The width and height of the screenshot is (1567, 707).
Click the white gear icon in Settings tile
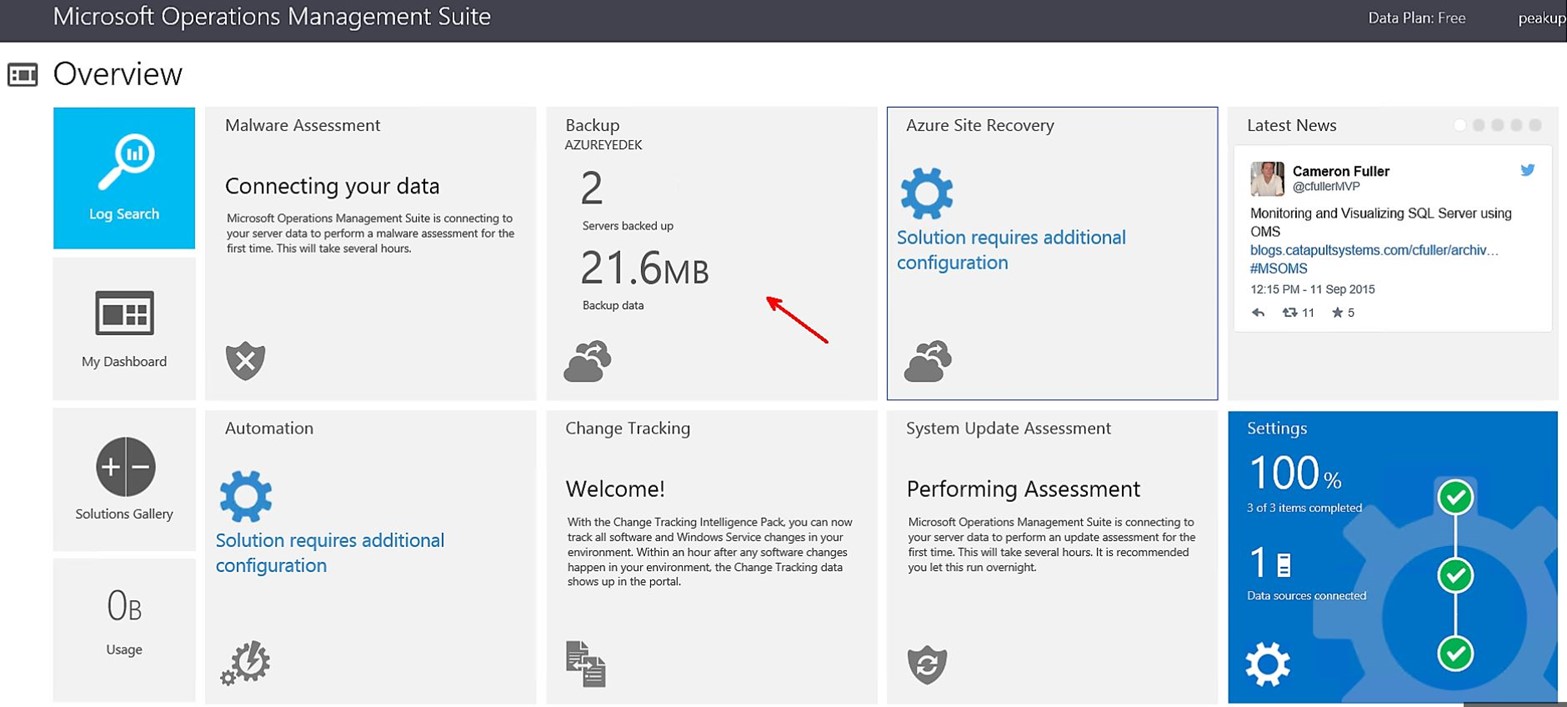pyautogui.click(x=1268, y=664)
